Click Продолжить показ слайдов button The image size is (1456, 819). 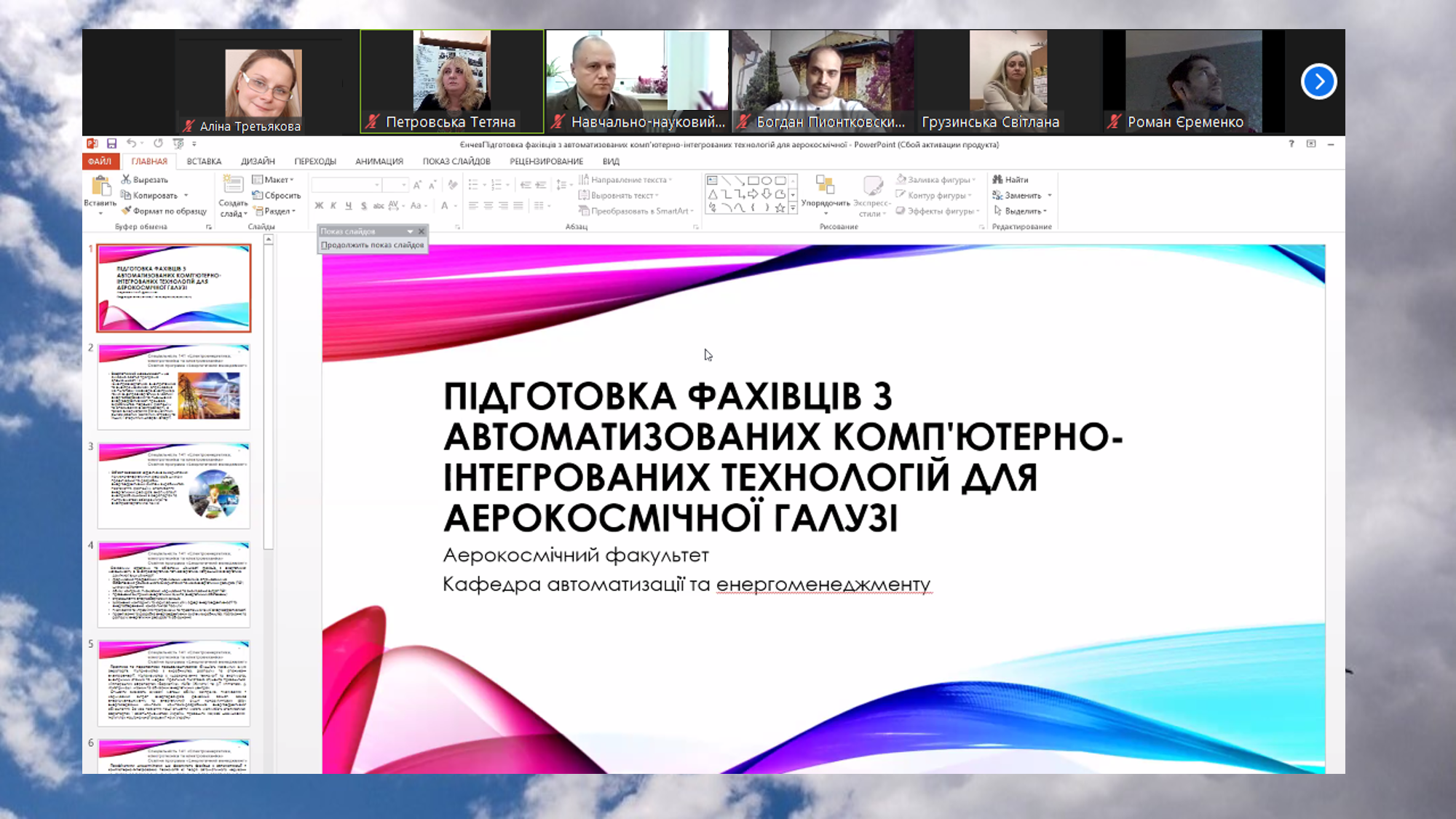click(372, 245)
